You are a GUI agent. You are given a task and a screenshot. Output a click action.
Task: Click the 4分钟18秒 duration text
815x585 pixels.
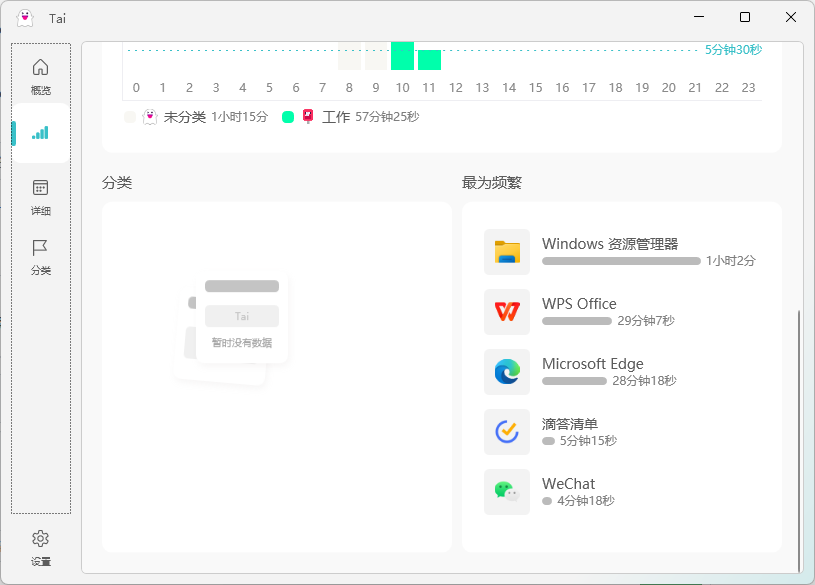click(586, 501)
